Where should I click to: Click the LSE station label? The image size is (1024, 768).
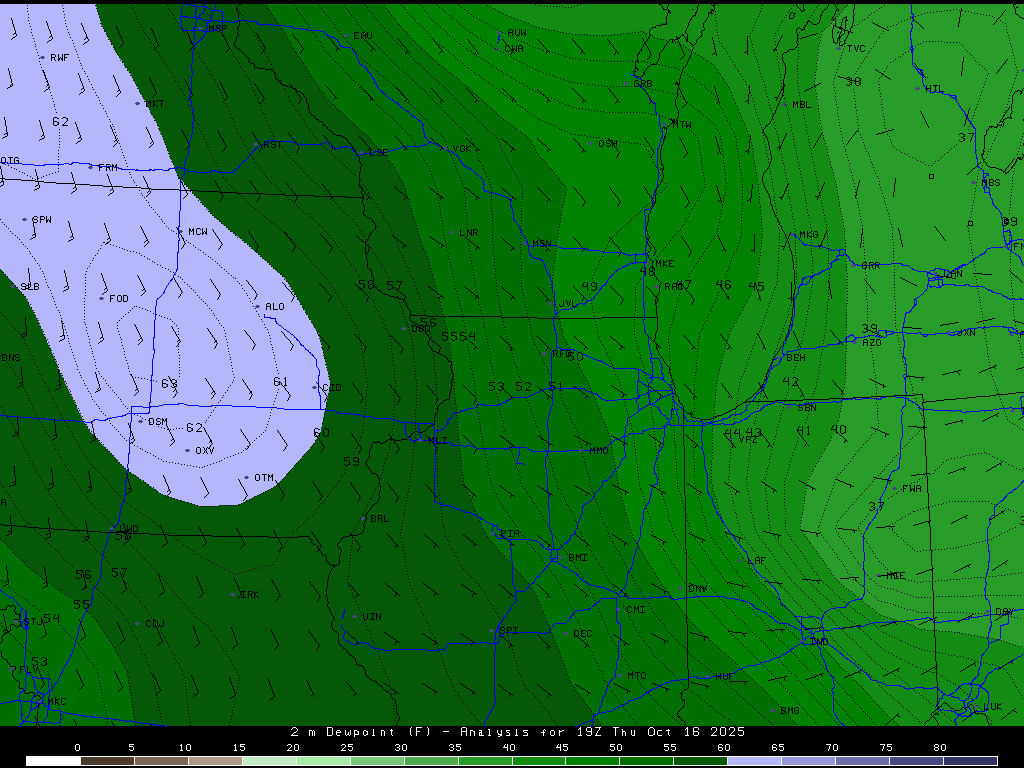379,153
